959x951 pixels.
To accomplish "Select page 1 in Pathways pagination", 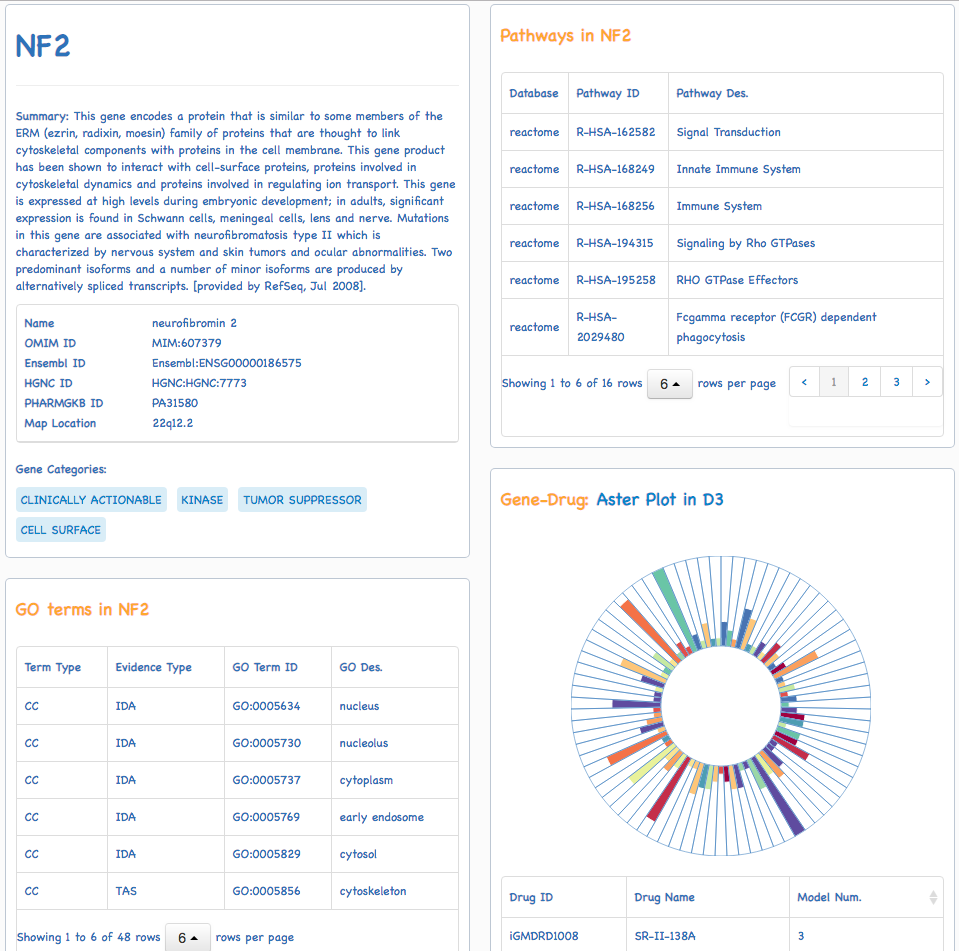I will 834,382.
